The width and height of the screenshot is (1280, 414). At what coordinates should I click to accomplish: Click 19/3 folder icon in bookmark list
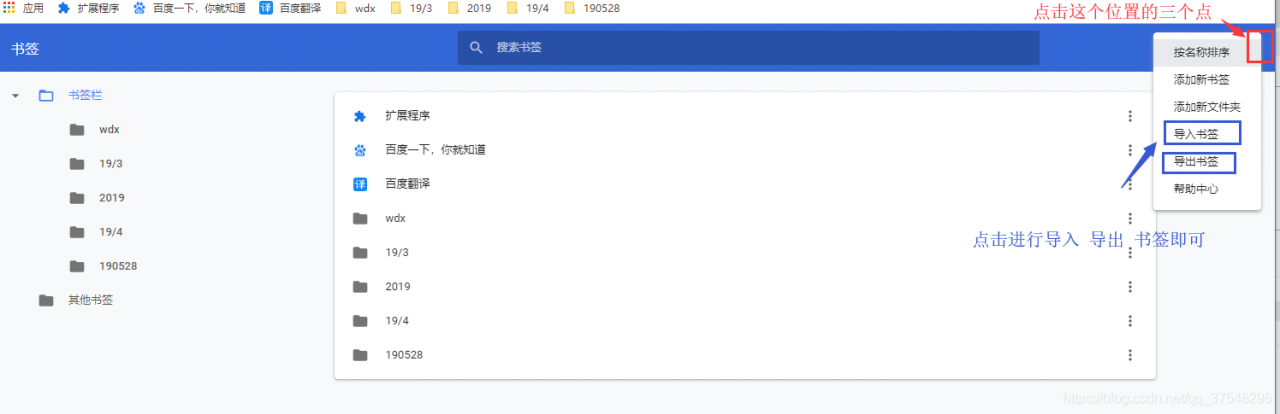click(x=360, y=252)
